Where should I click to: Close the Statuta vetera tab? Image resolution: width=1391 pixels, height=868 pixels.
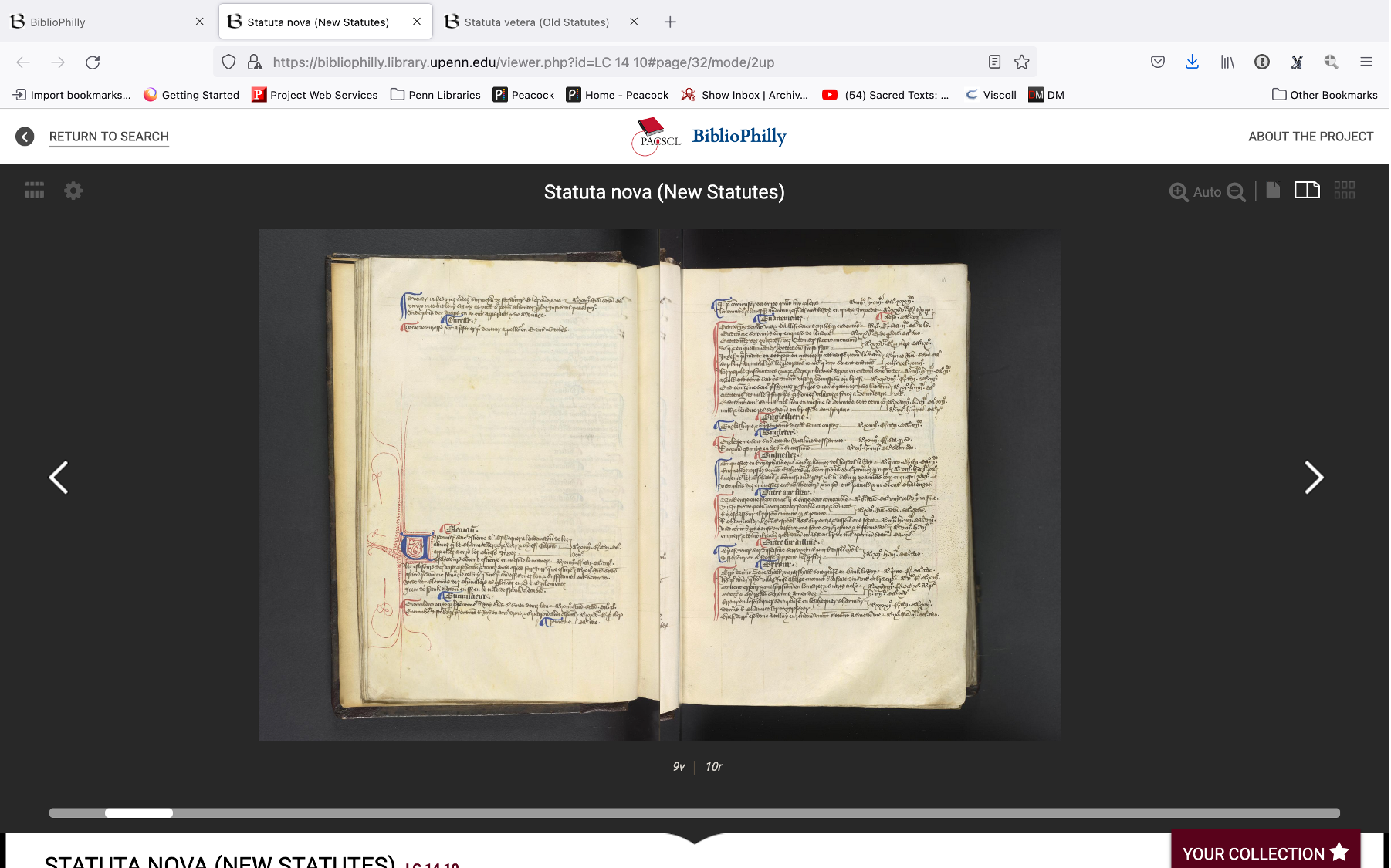(634, 22)
